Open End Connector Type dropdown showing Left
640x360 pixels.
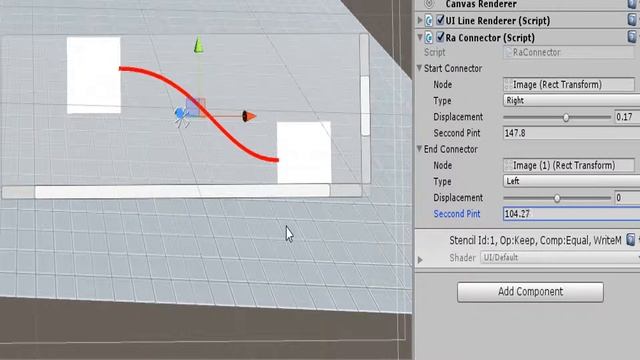click(571, 181)
